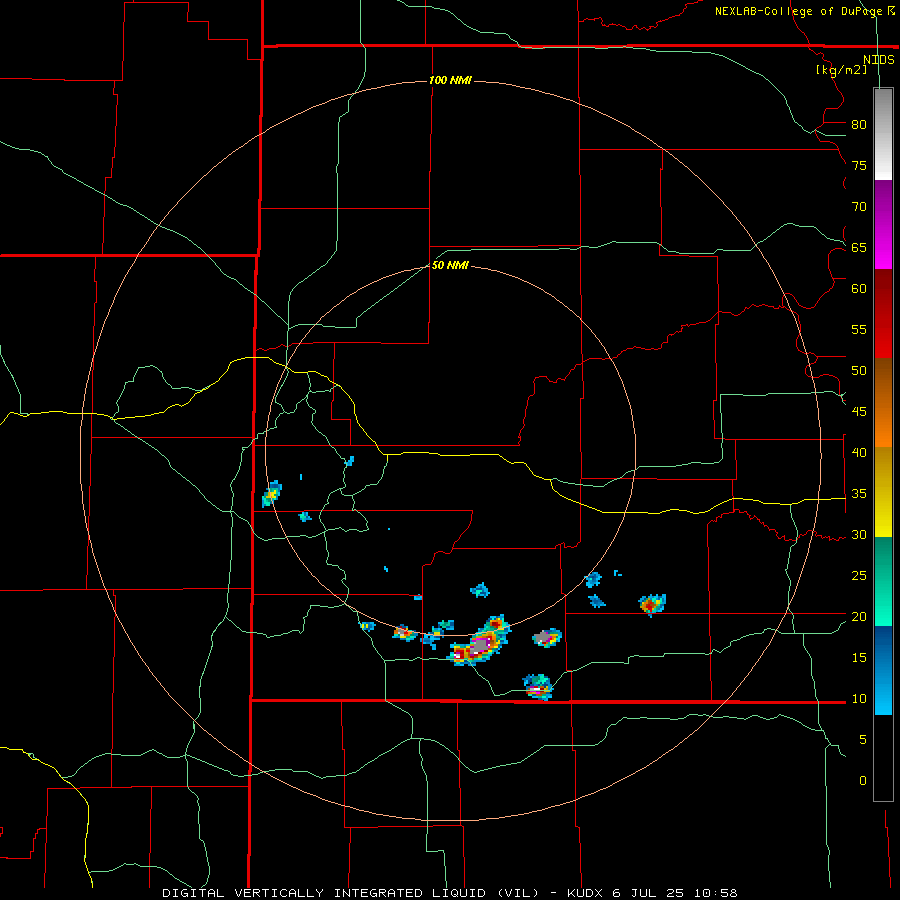Image resolution: width=900 pixels, height=900 pixels.
Task: Click the yellow segment of the color scale
Action: click(883, 492)
